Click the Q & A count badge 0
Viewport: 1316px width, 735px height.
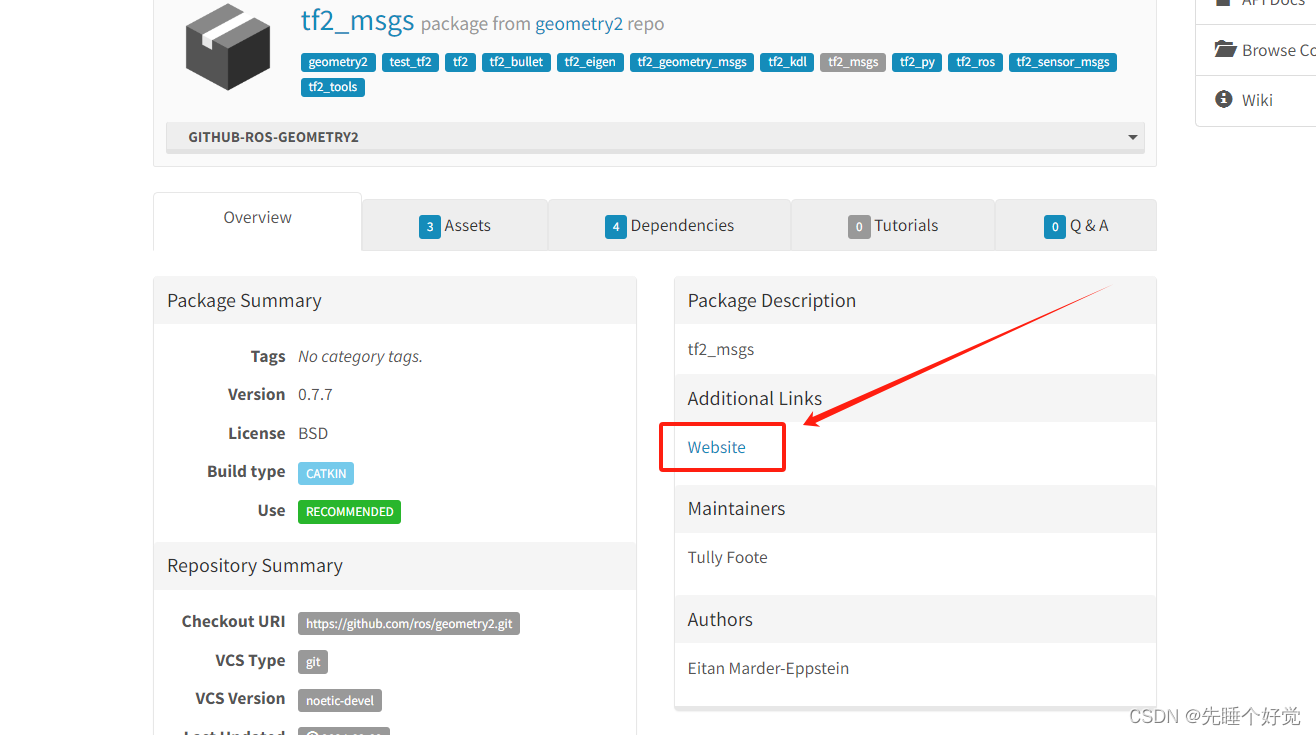tap(1055, 227)
